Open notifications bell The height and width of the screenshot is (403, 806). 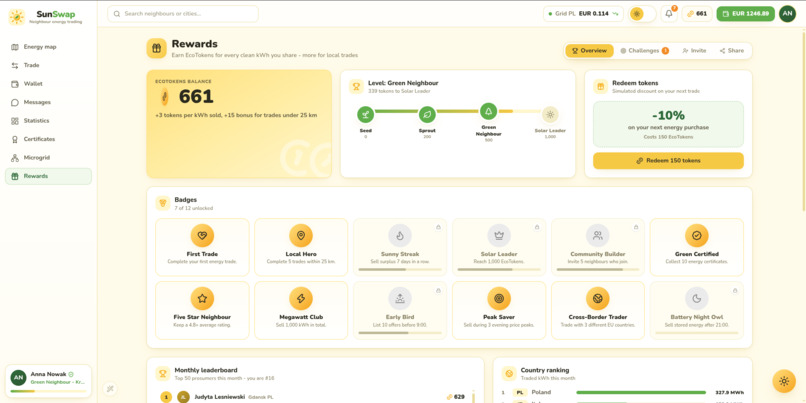coord(669,14)
